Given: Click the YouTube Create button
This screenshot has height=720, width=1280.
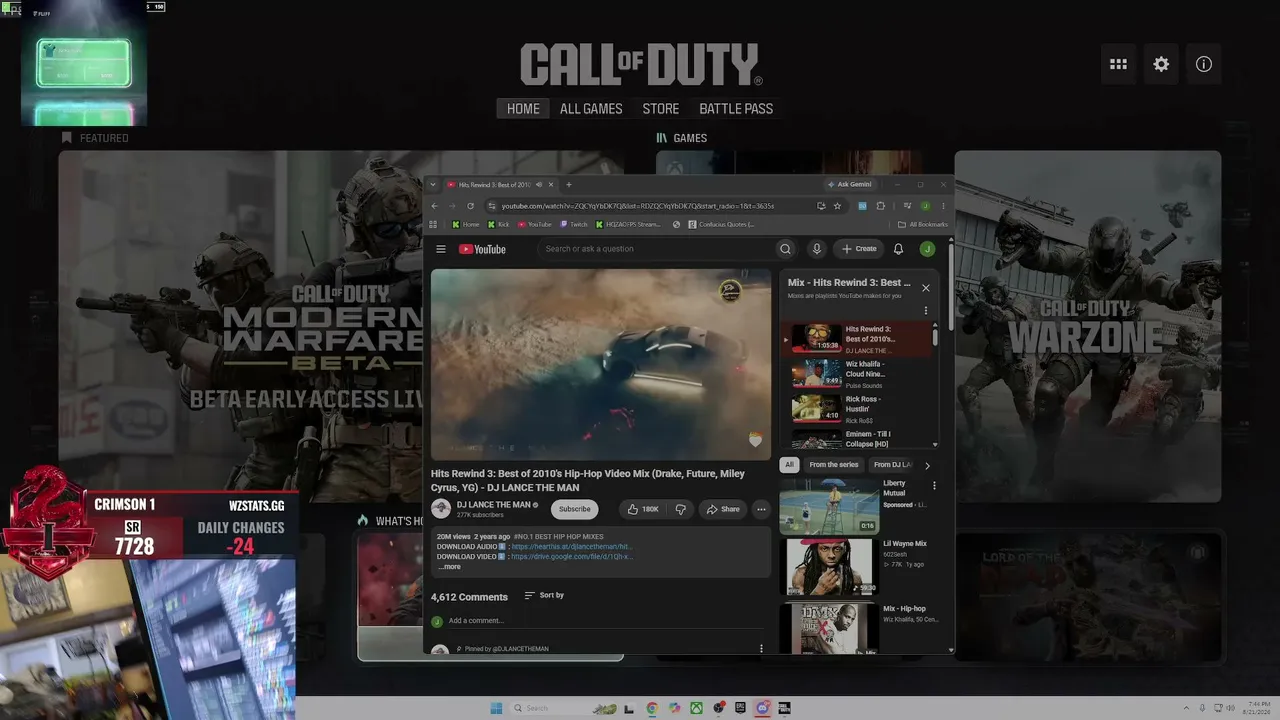Looking at the screenshot, I should click(x=859, y=249).
